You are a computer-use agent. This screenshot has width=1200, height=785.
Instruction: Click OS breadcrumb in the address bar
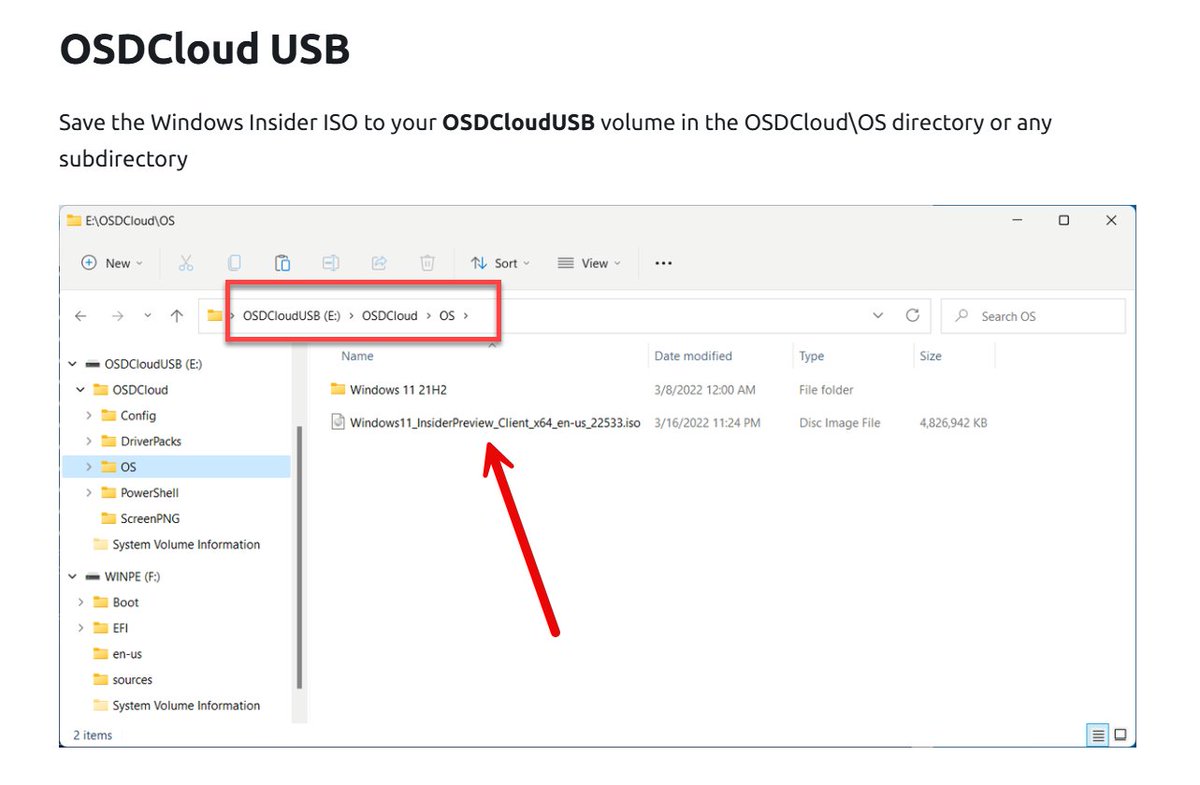click(447, 316)
